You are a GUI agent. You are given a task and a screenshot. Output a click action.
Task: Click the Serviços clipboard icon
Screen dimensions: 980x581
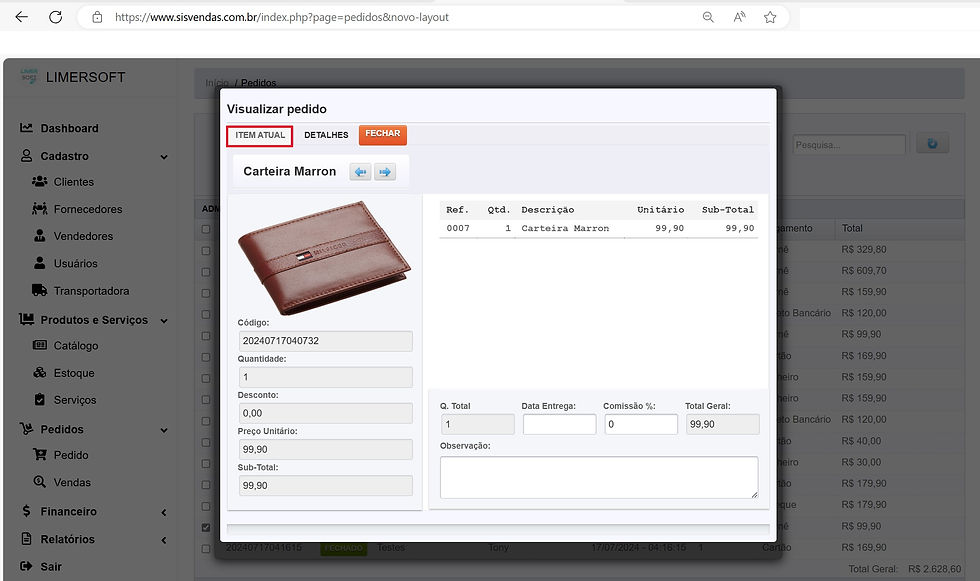pyautogui.click(x=39, y=399)
